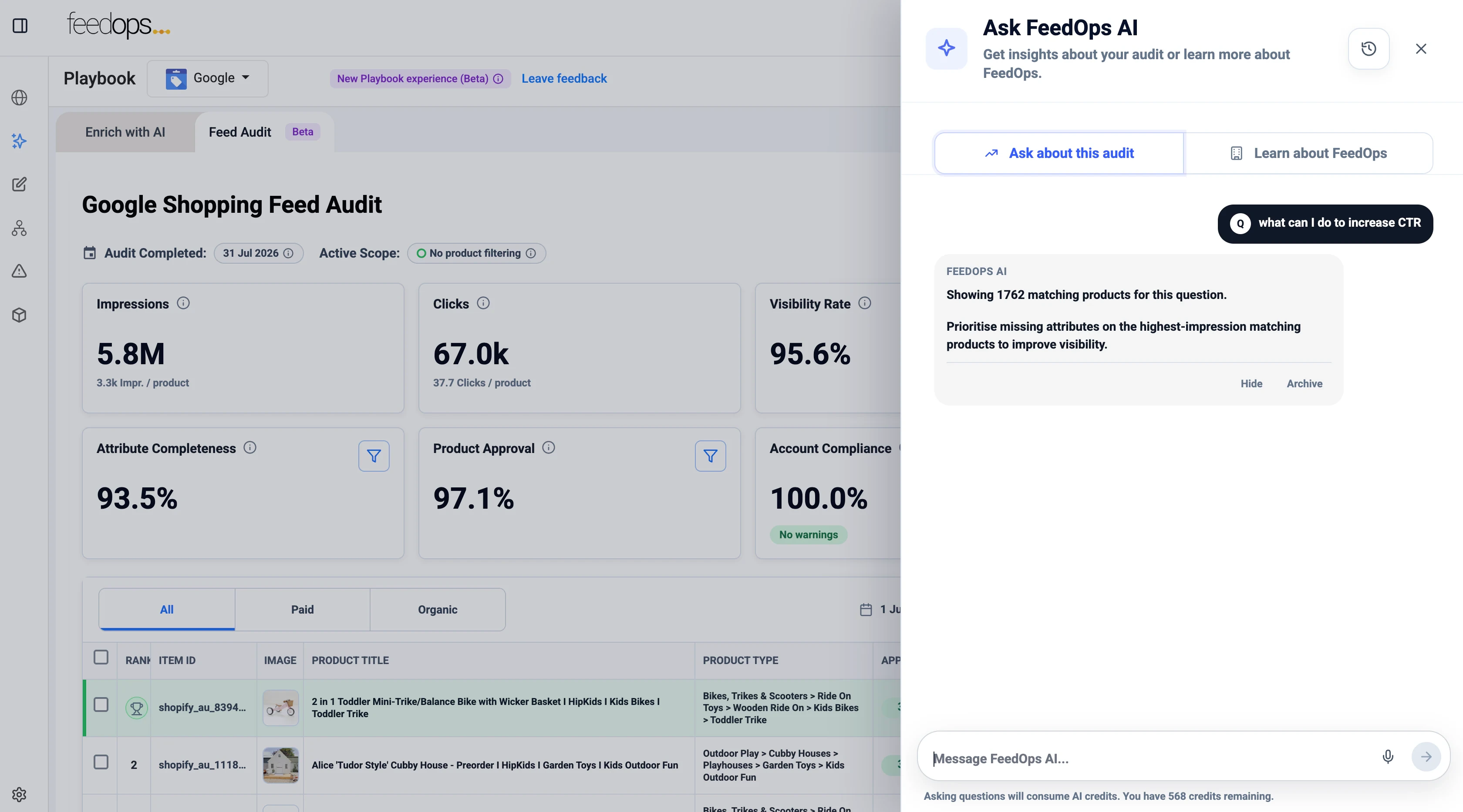
Task: Click info icon next to Clicks
Action: pos(483,303)
